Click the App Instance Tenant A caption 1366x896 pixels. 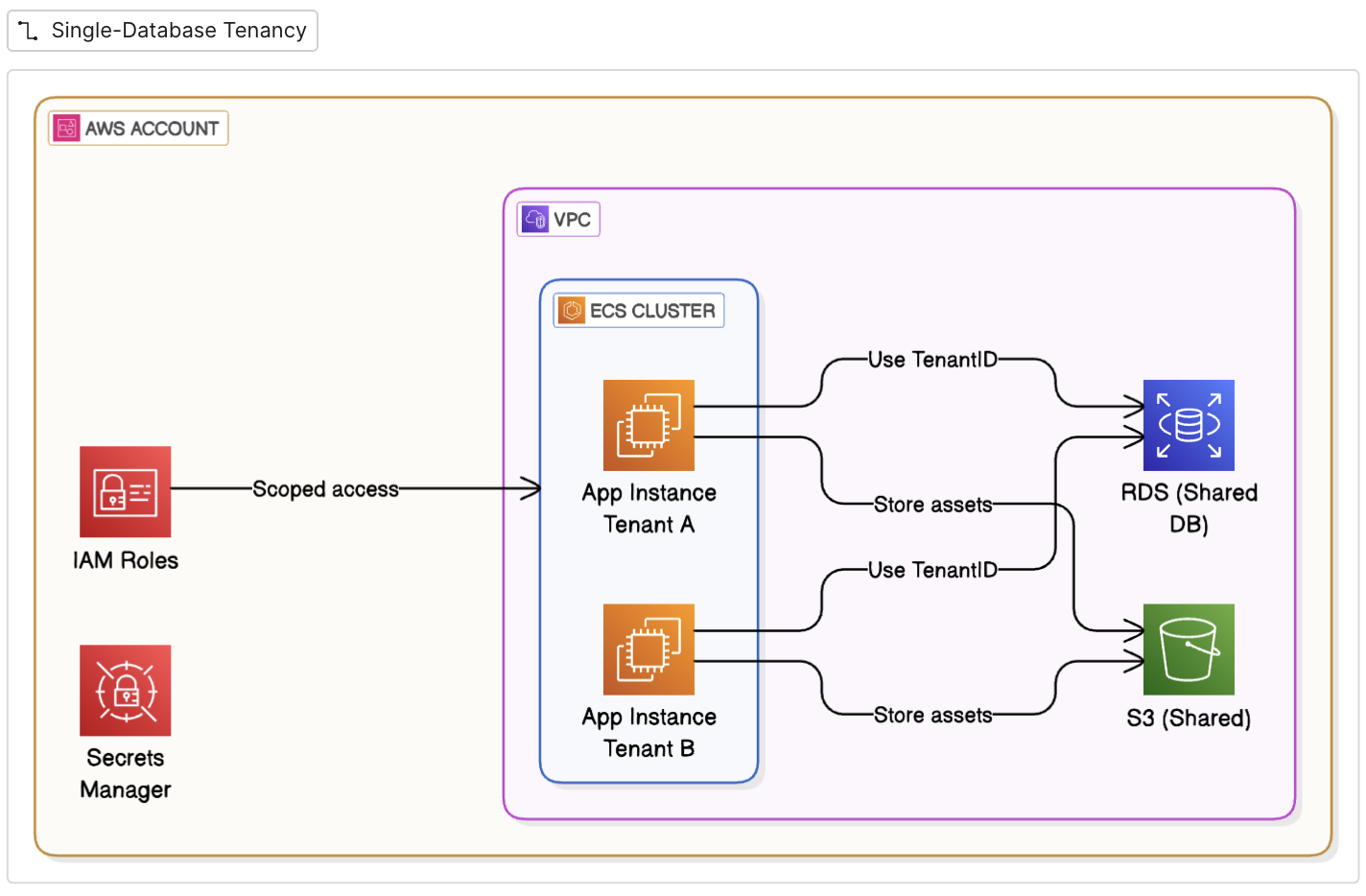click(649, 508)
